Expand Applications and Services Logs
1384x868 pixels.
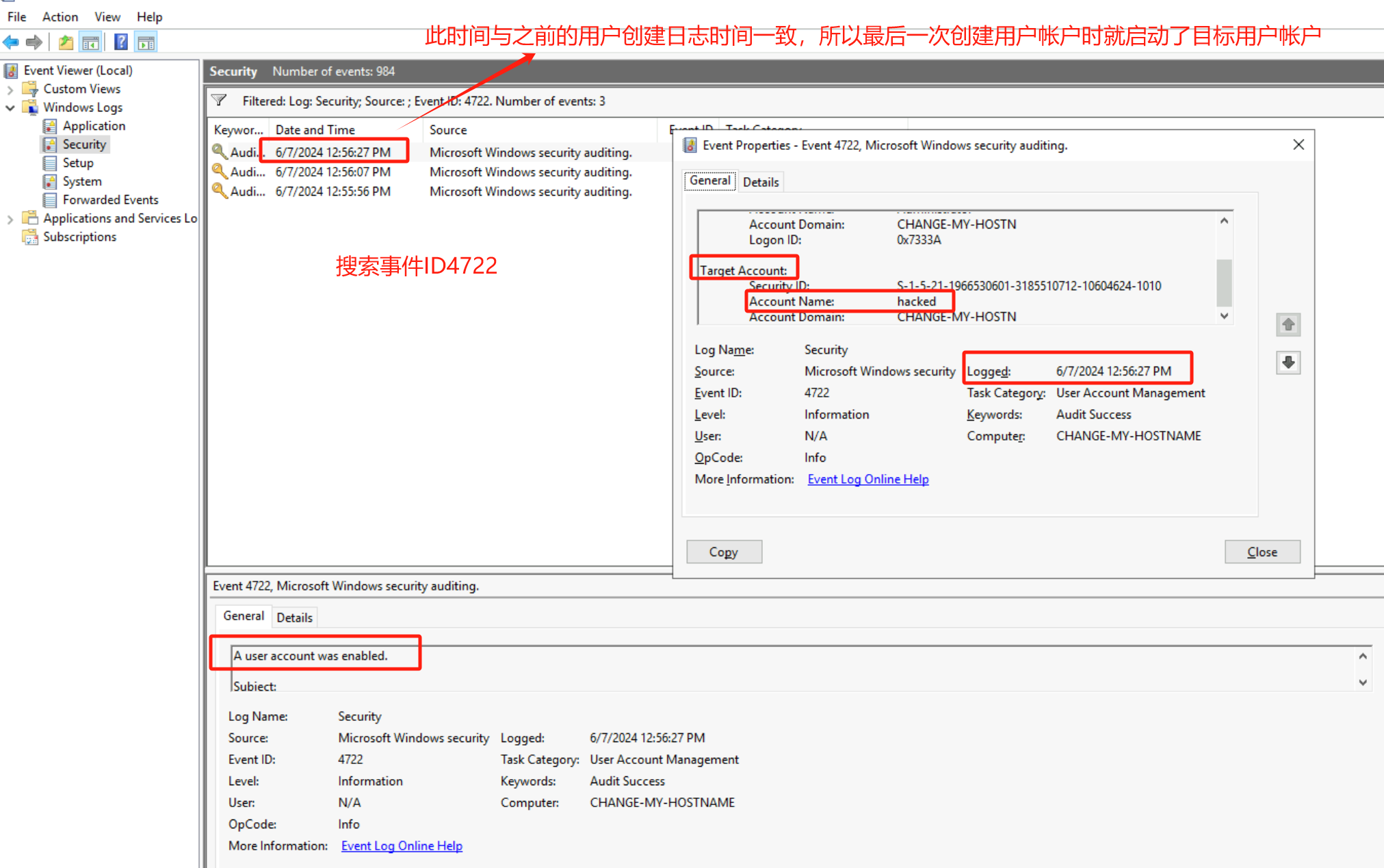[10, 219]
